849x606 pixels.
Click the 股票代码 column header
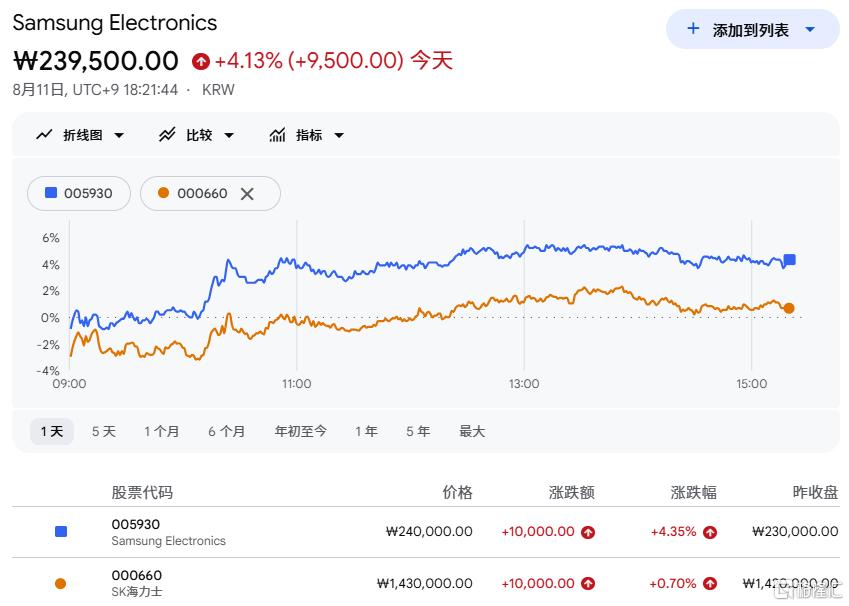tap(142, 492)
